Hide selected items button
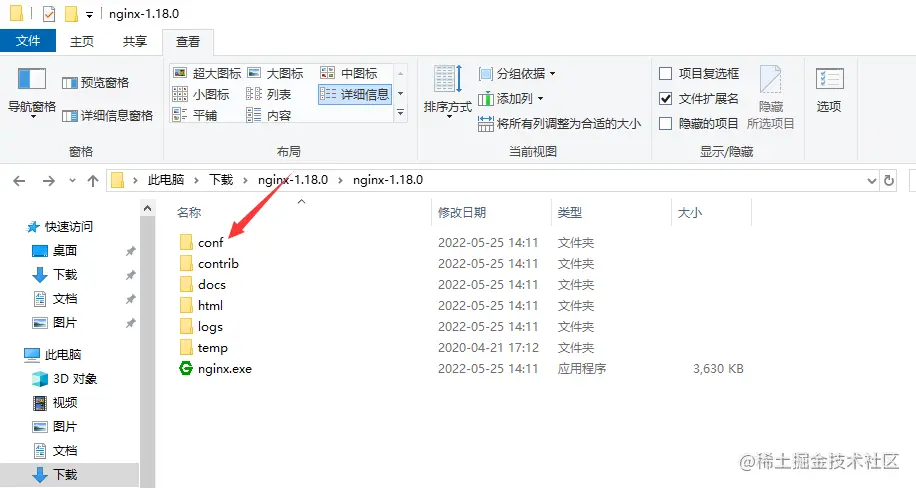Screen dimensions: 916x488 pos(771,97)
